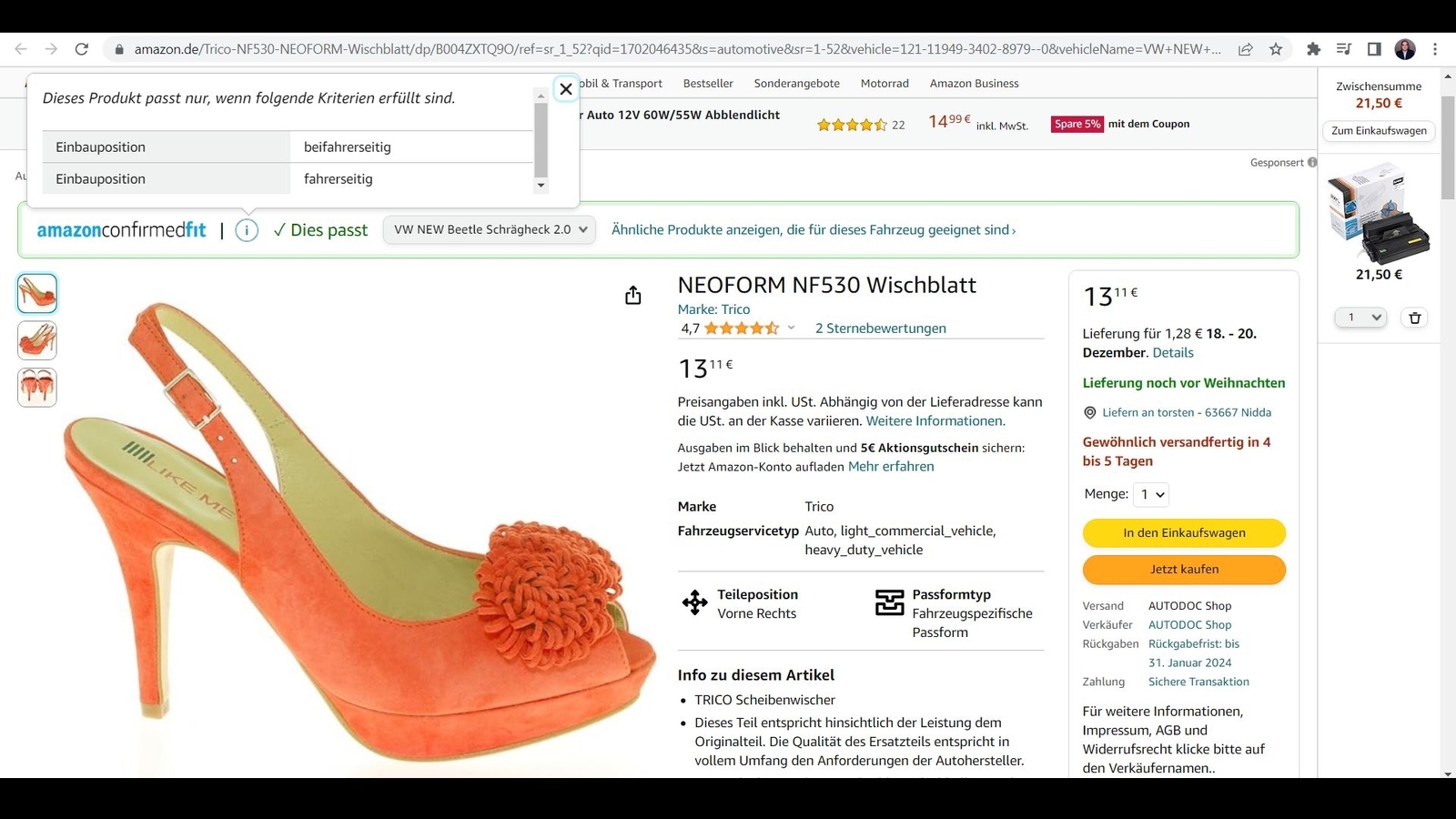
Task: Select the second shoe thumbnail
Action: point(37,340)
